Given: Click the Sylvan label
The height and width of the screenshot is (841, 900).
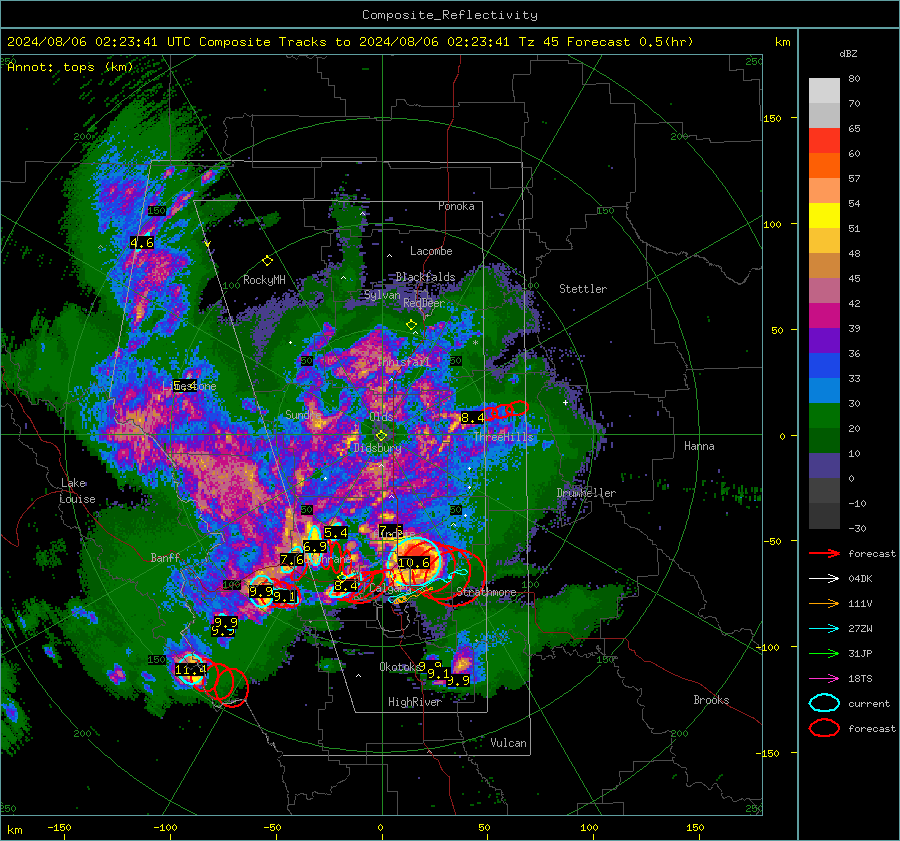Looking at the screenshot, I should point(382,295).
